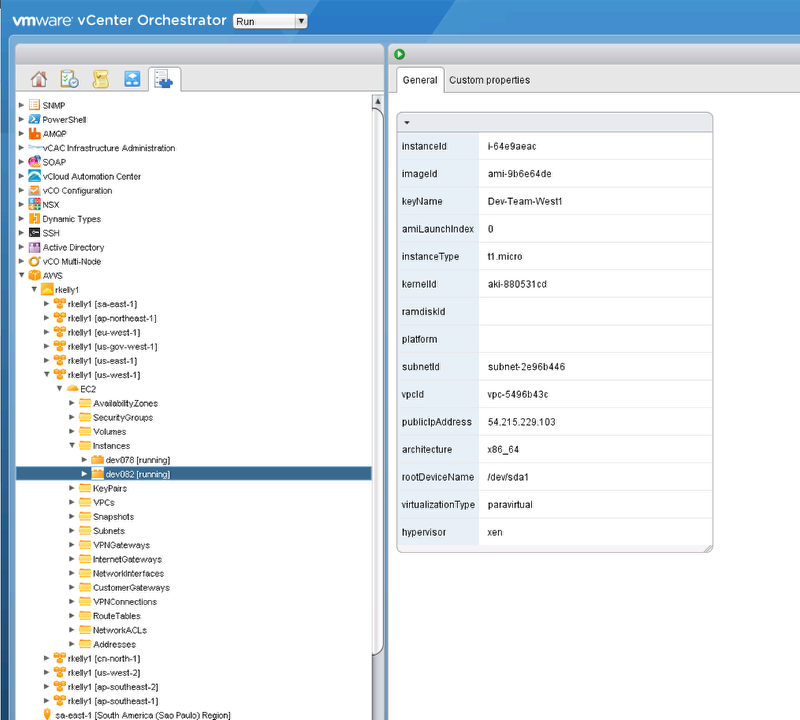Switch to the Custom properties tab
This screenshot has width=800, height=720.
[489, 80]
